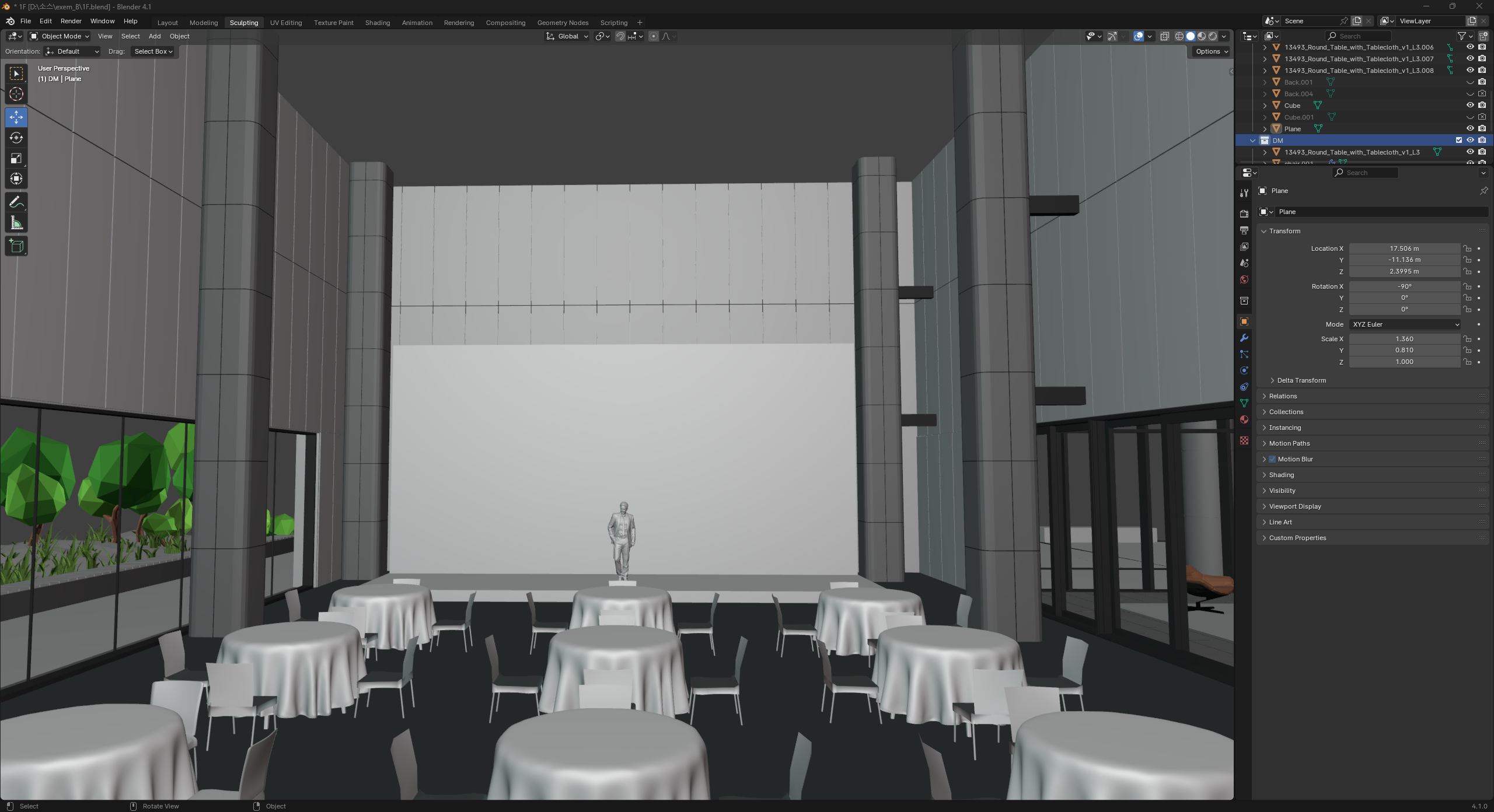Switch to rendered viewport shading

click(1213, 36)
